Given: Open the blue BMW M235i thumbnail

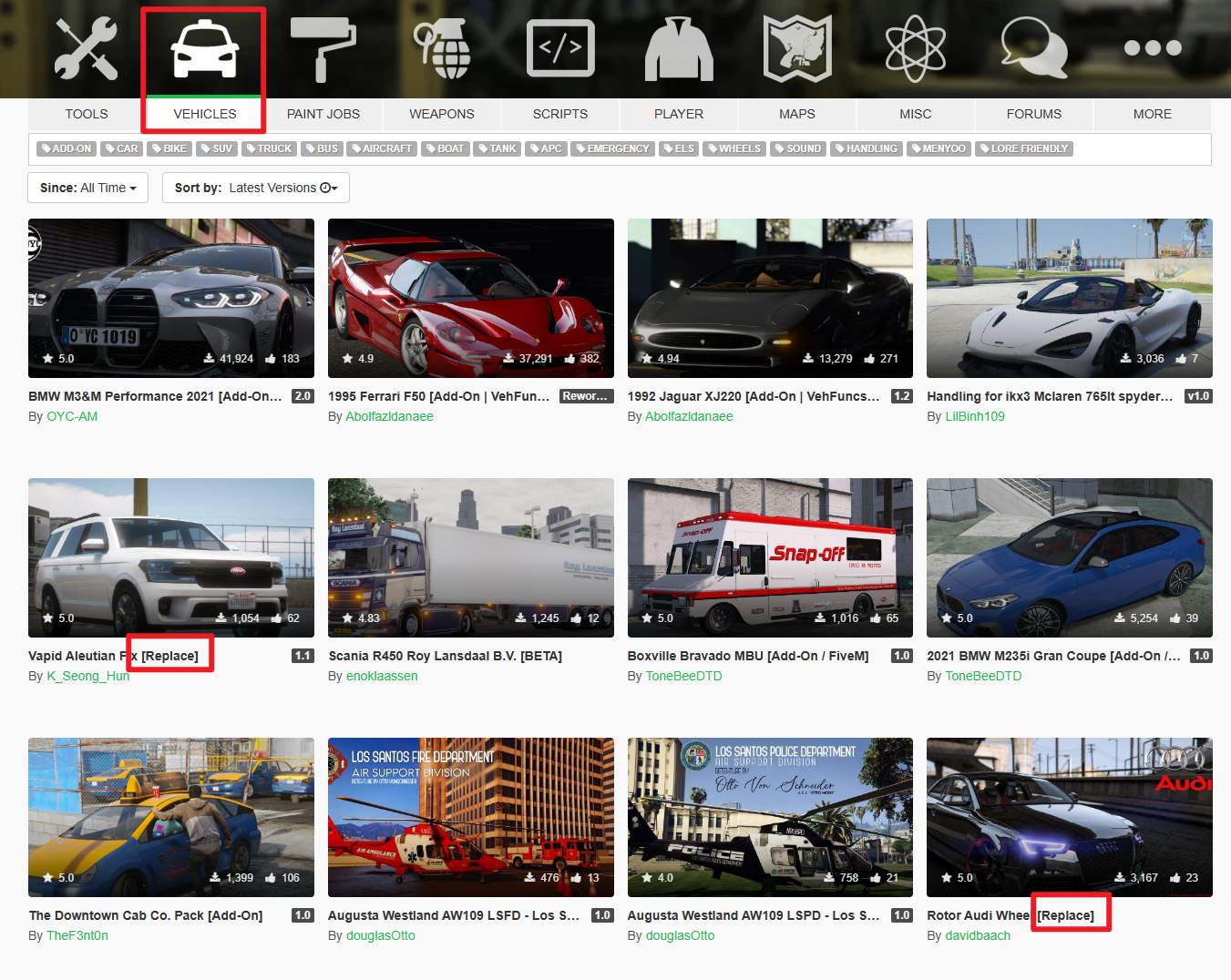Looking at the screenshot, I should point(1070,557).
